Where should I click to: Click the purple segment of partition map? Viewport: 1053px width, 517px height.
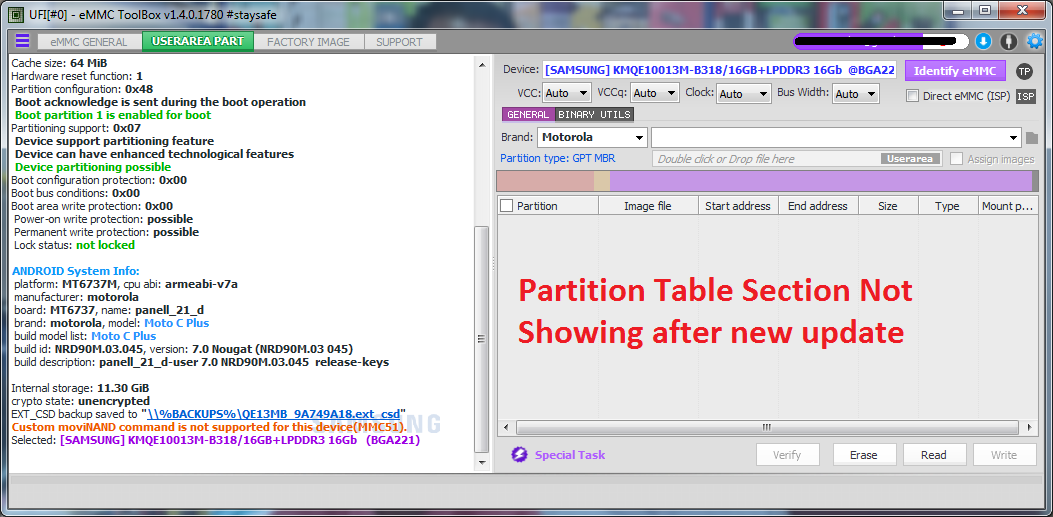click(821, 181)
